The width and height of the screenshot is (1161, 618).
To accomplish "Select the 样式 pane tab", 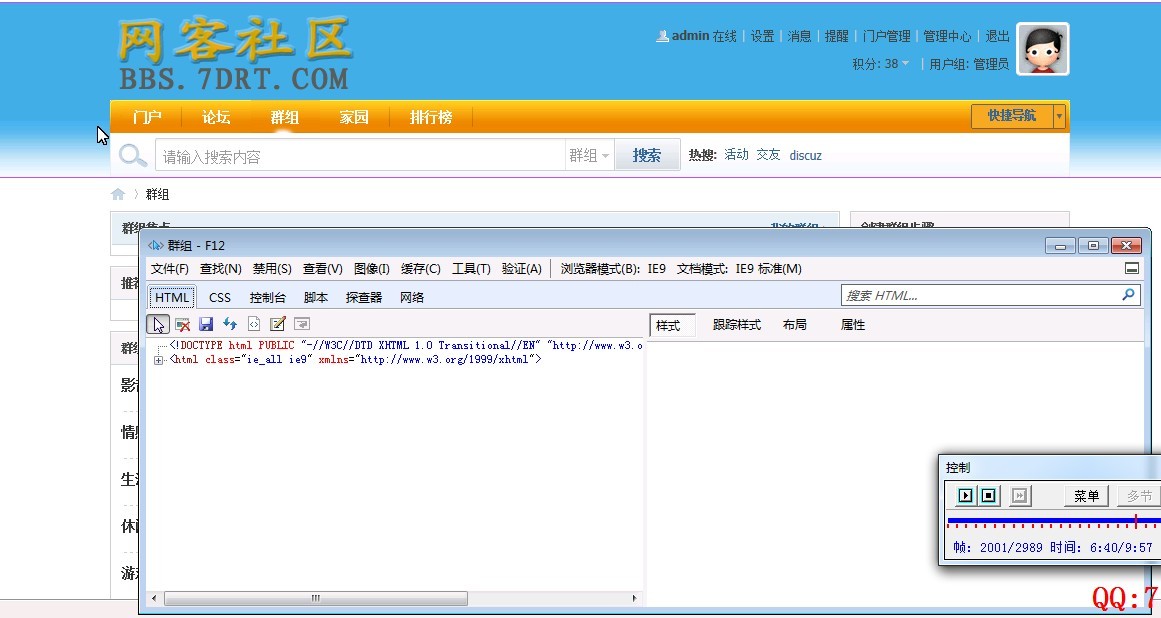I will [672, 326].
